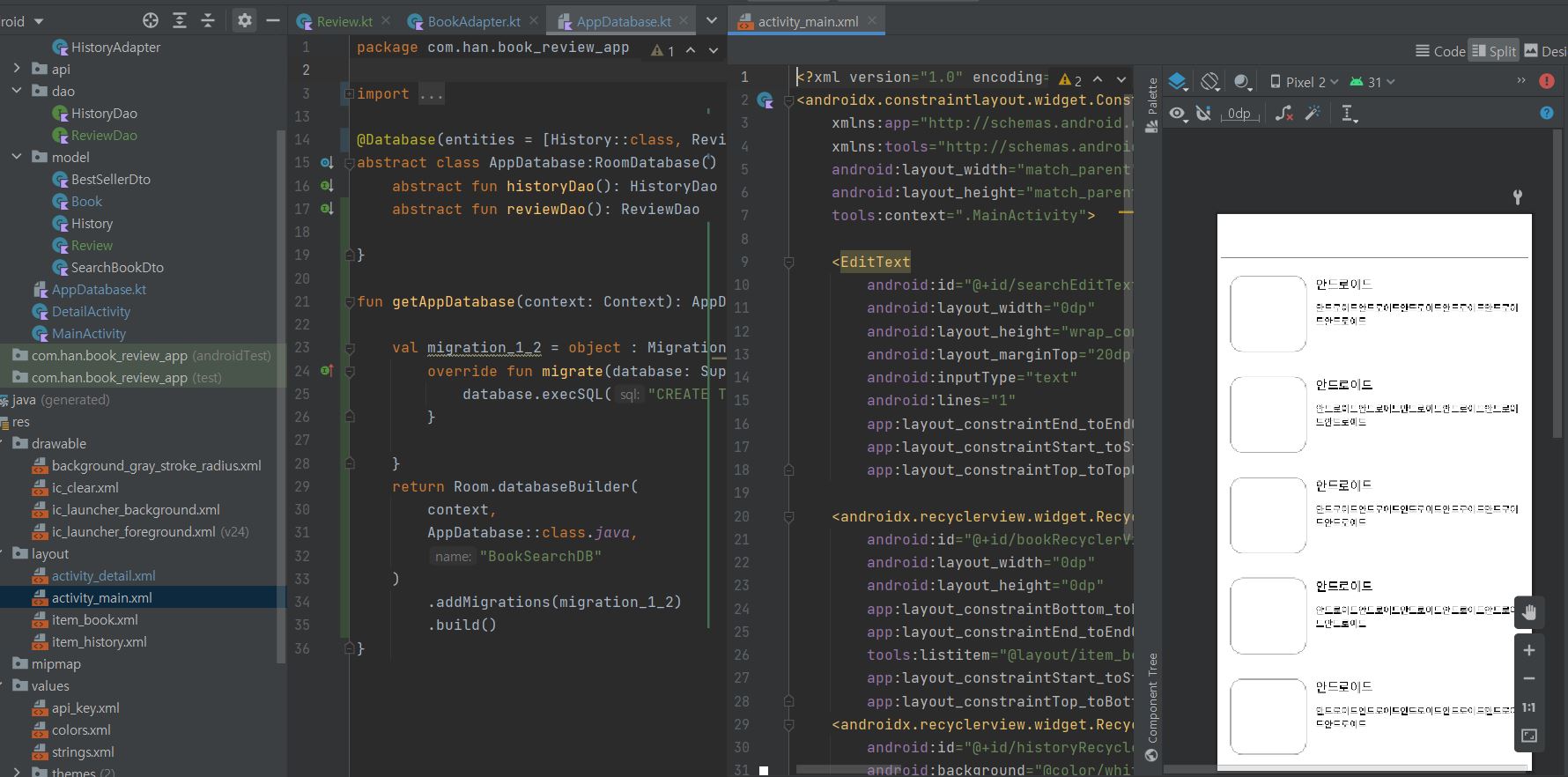Show layout errors red warning icon

click(1547, 81)
